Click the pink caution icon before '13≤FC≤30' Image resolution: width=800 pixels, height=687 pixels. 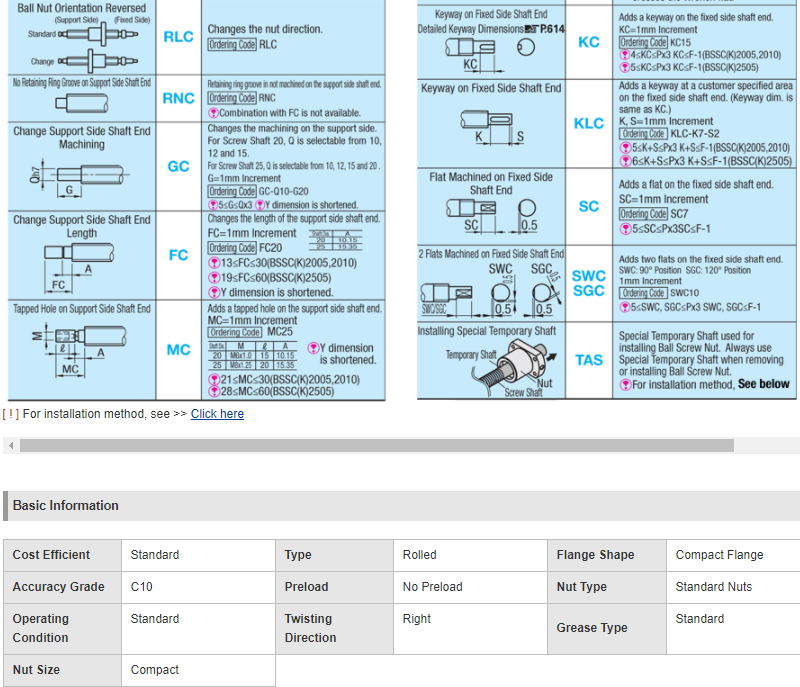[x=214, y=263]
